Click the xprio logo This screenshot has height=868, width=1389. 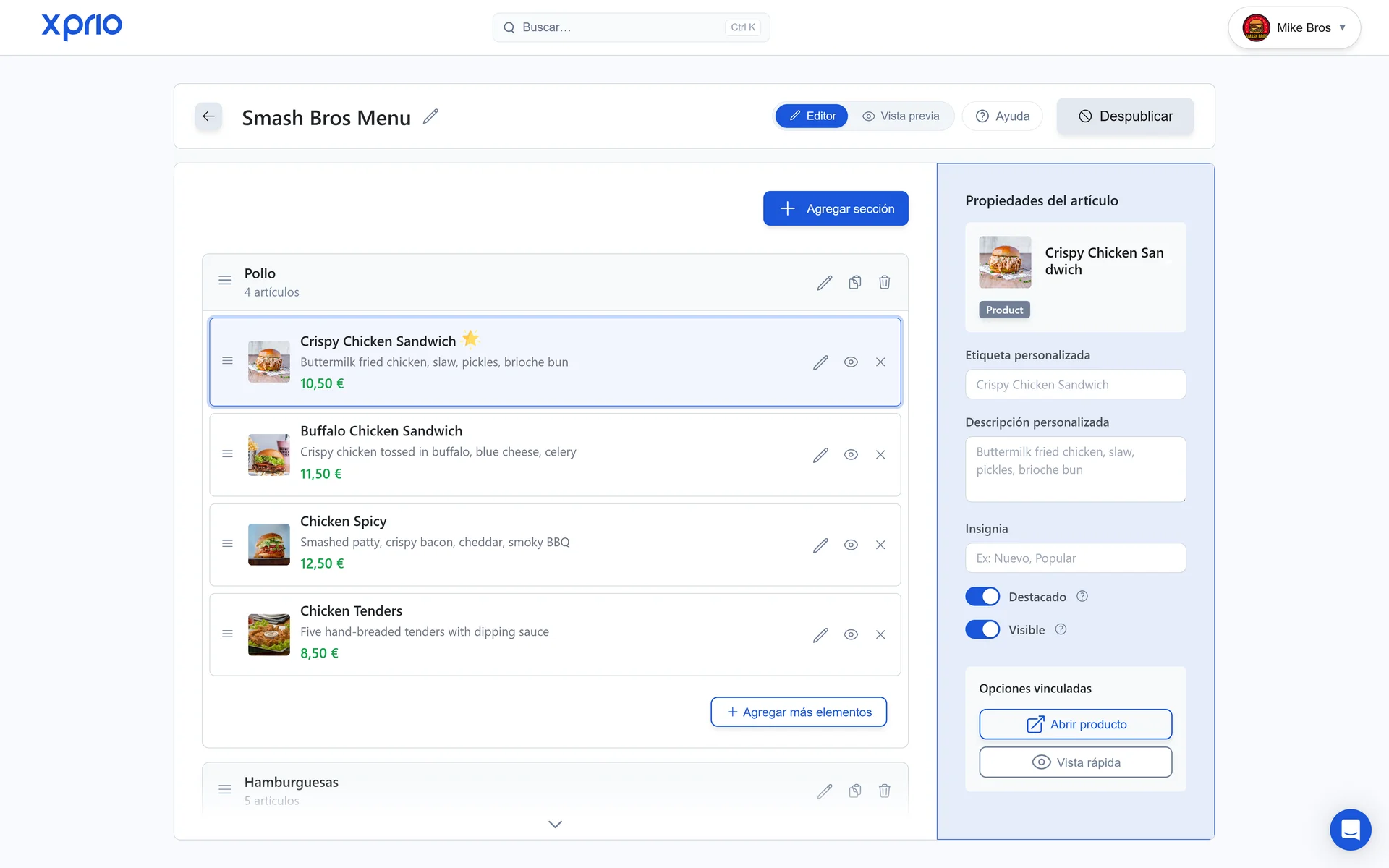(82, 27)
